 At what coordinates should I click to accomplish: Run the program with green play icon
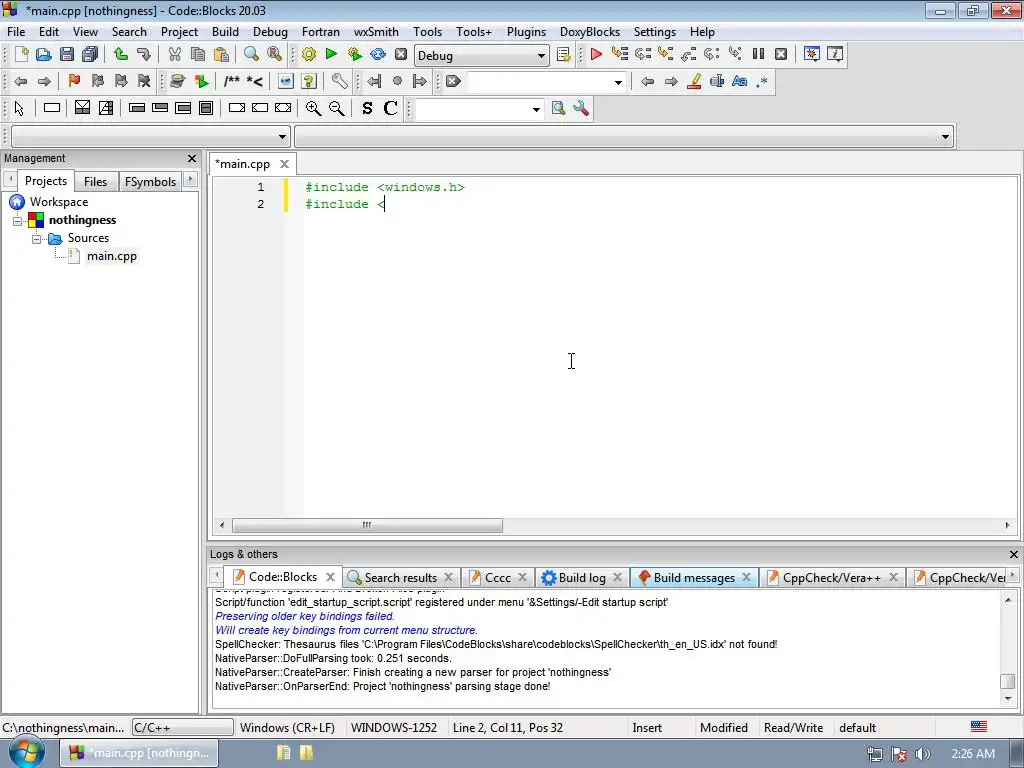(x=331, y=54)
